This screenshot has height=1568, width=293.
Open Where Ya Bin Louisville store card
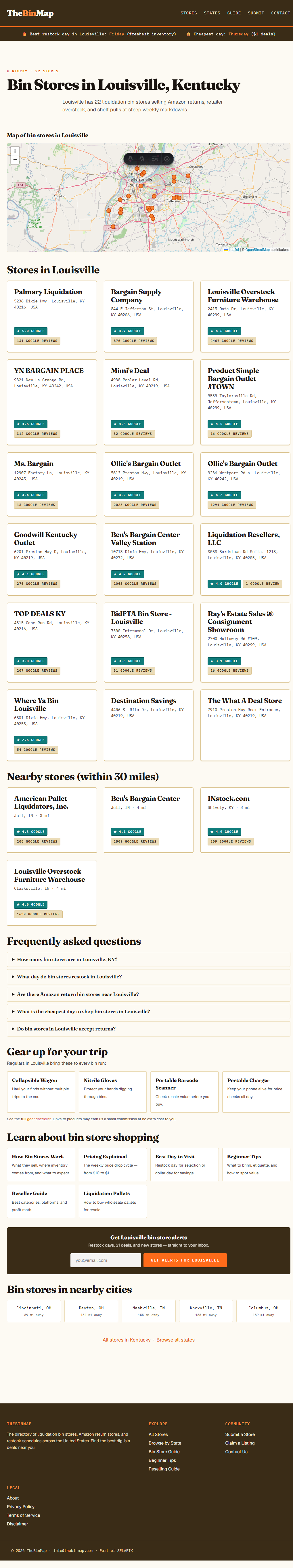point(52,725)
